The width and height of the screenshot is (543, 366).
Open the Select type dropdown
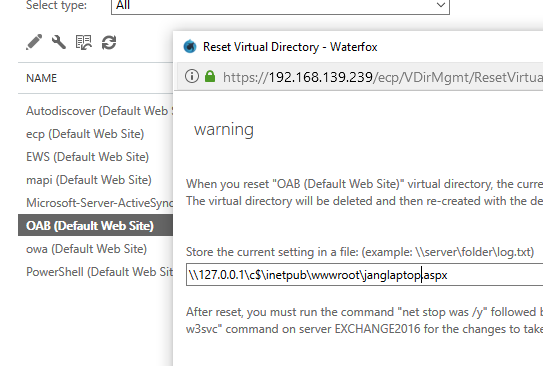click(280, 6)
